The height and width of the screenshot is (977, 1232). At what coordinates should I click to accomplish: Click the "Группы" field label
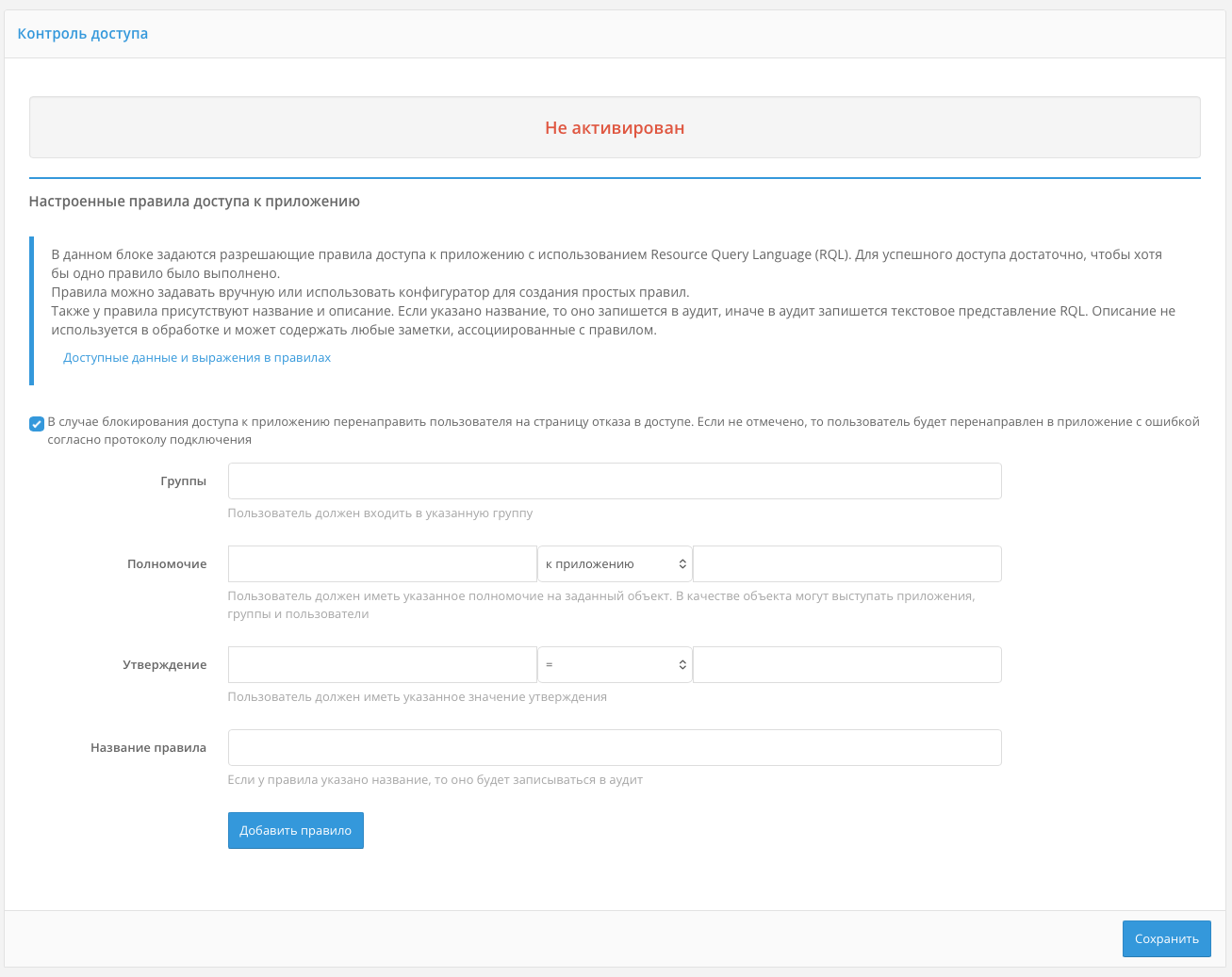[x=183, y=481]
